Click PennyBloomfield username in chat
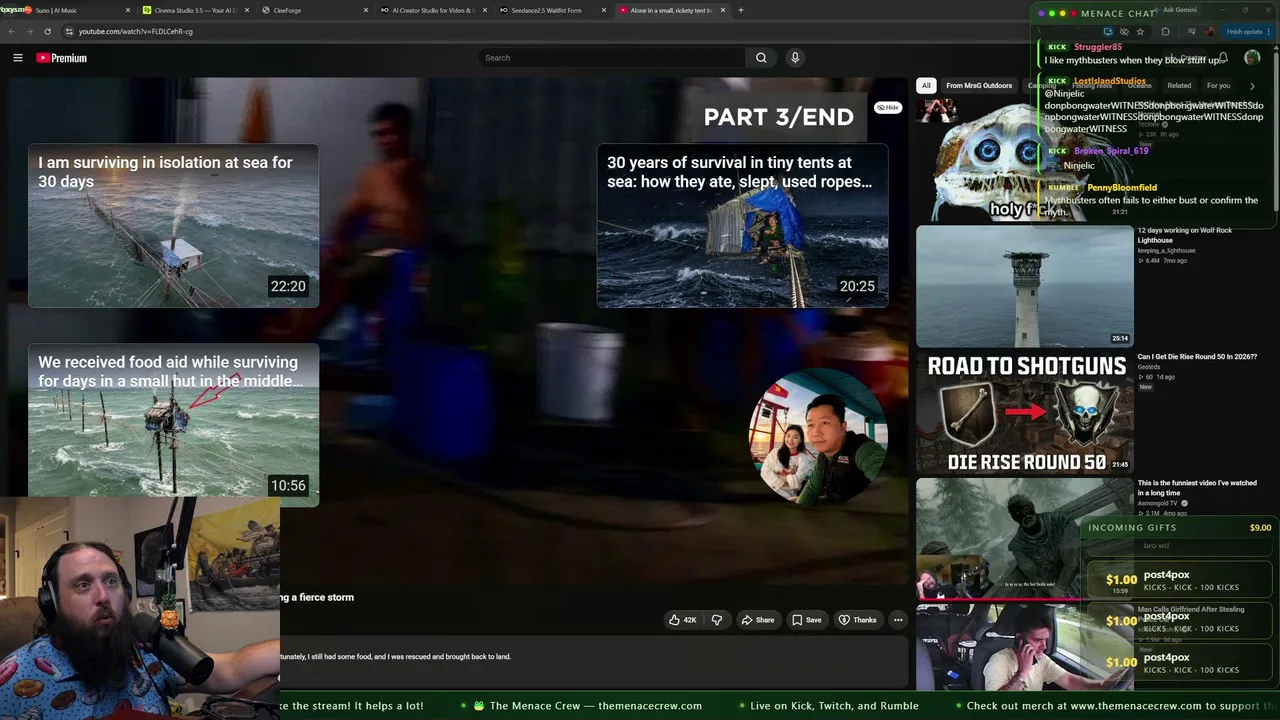This screenshot has width=1280, height=720. [1122, 187]
